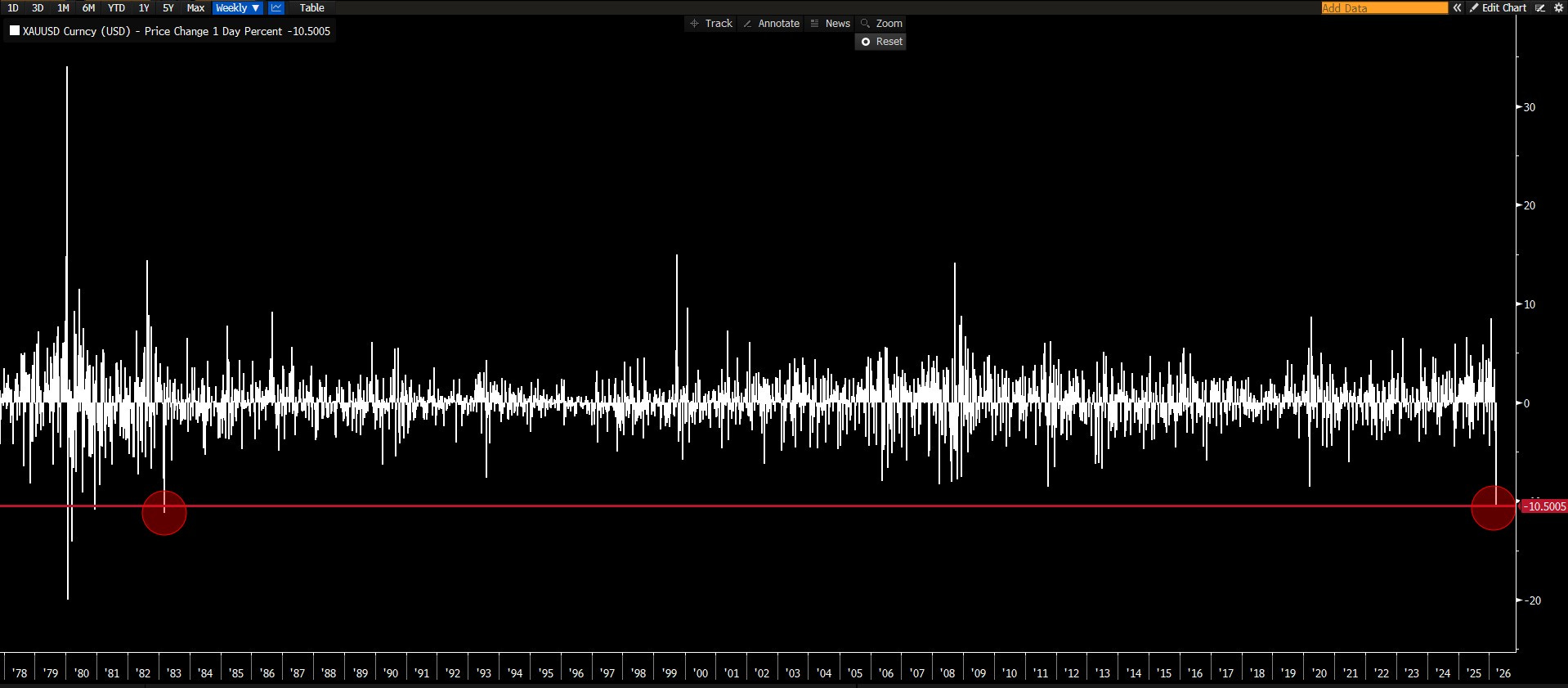Click the red circle marker near '83
Image resolution: width=1568 pixels, height=688 pixels.
[164, 513]
